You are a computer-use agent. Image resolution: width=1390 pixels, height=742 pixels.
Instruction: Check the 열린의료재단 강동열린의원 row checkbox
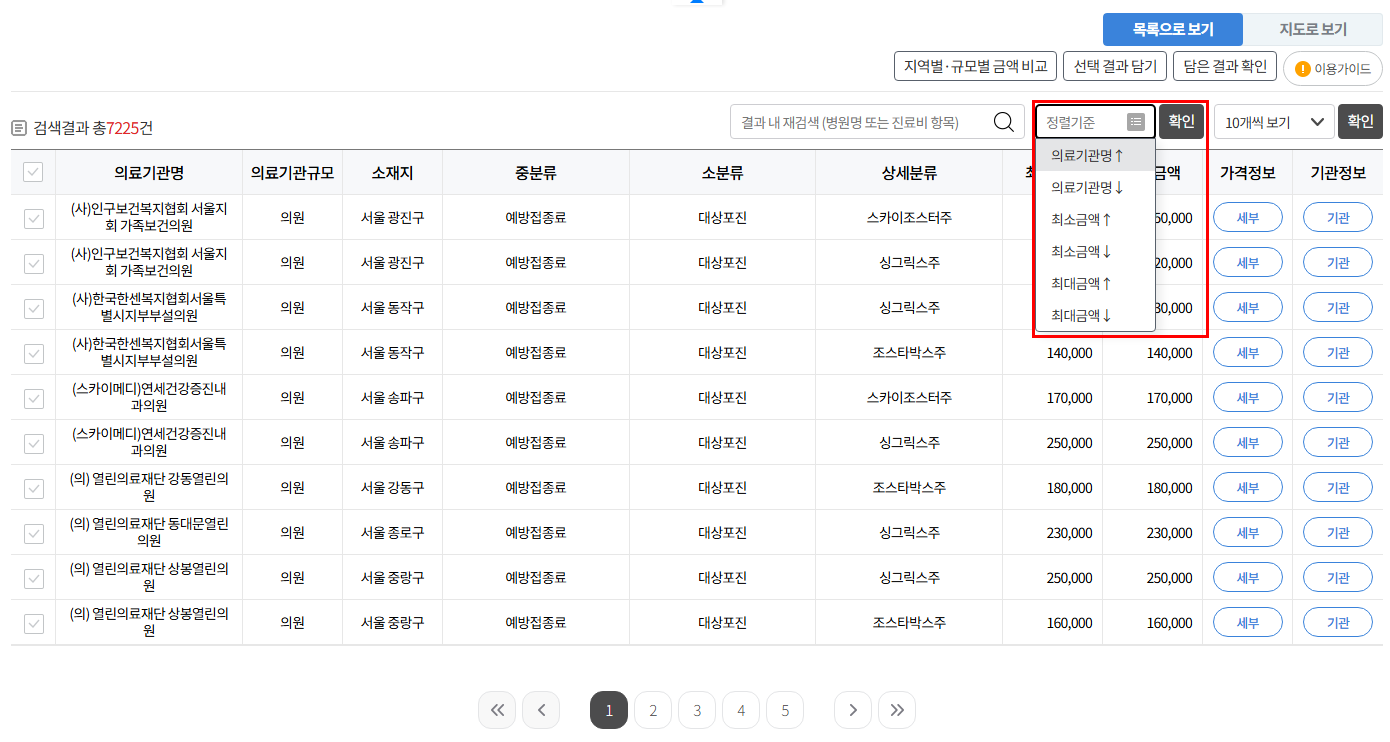click(33, 487)
